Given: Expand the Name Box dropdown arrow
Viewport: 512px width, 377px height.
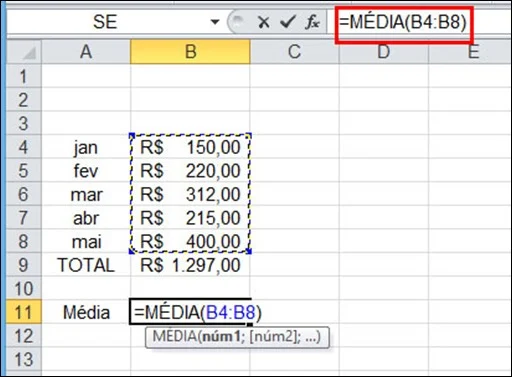Looking at the screenshot, I should point(215,22).
